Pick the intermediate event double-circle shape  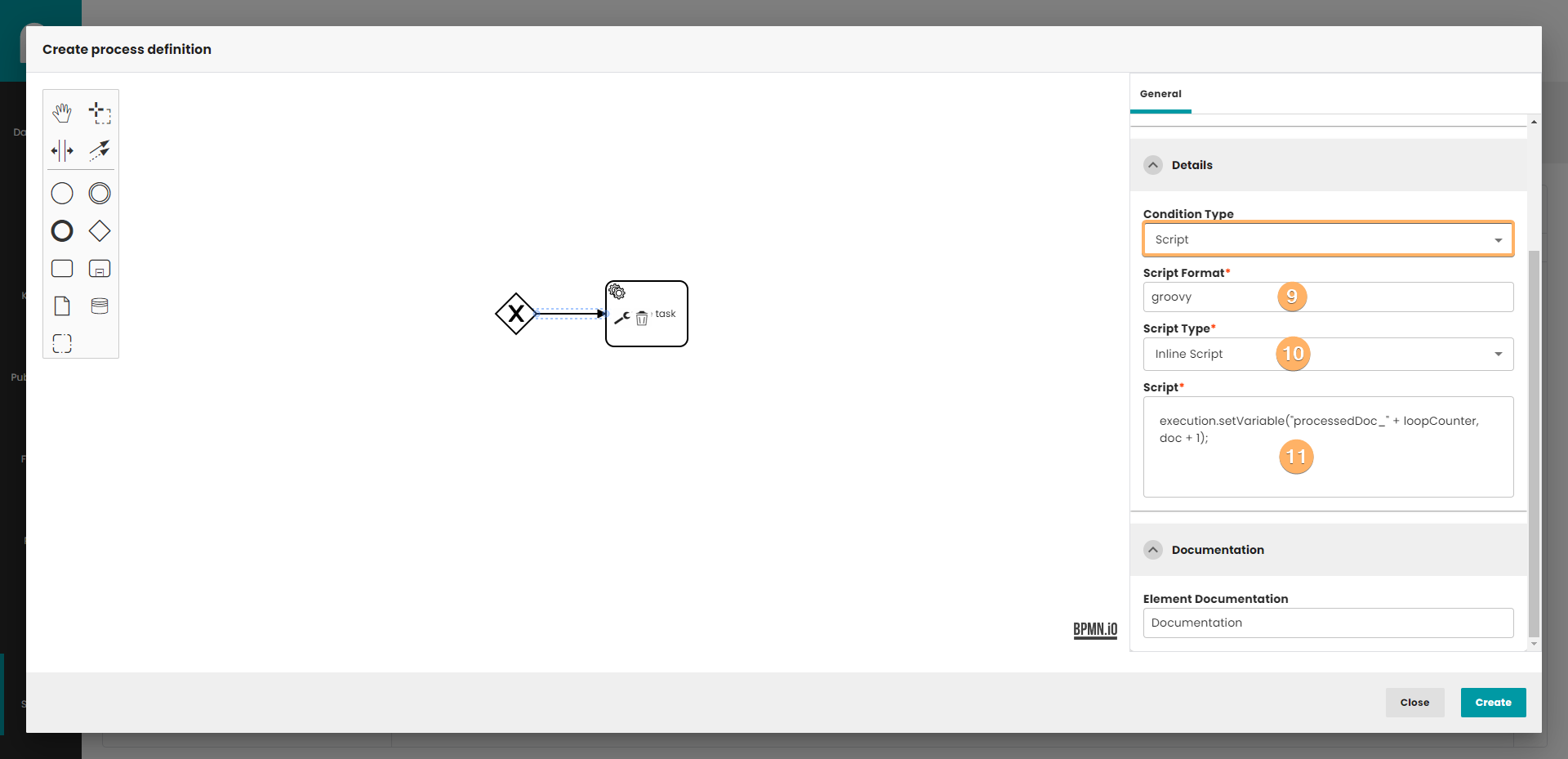[x=100, y=194]
